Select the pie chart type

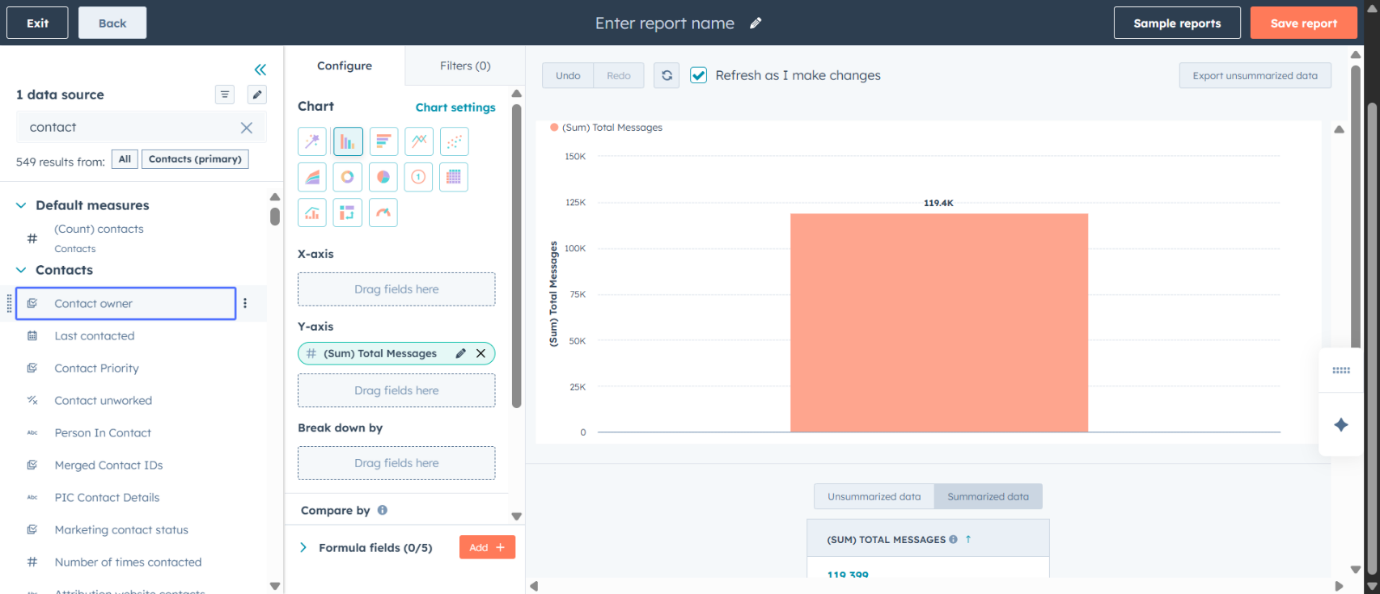tap(383, 177)
